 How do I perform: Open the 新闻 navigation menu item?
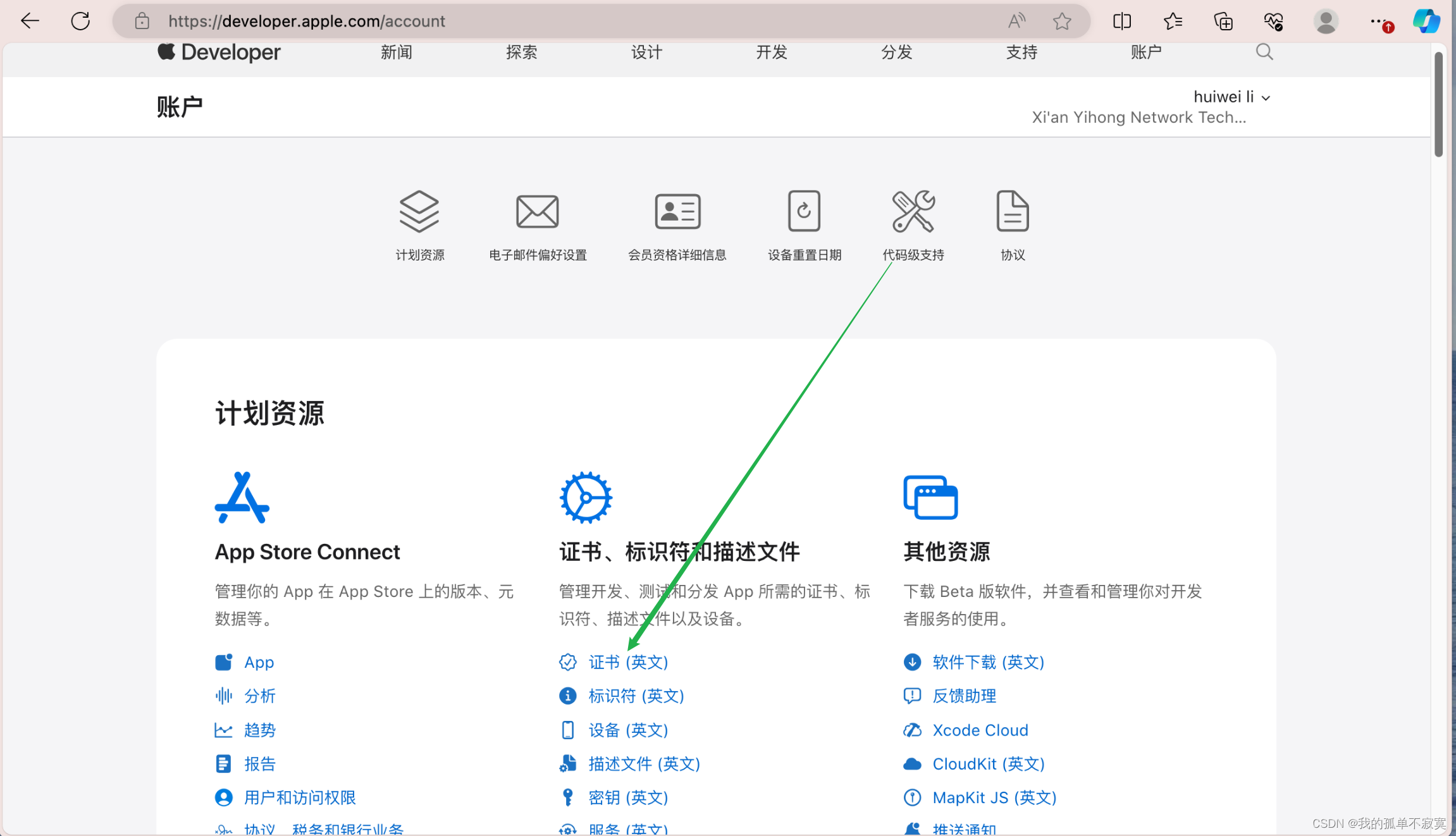point(397,52)
